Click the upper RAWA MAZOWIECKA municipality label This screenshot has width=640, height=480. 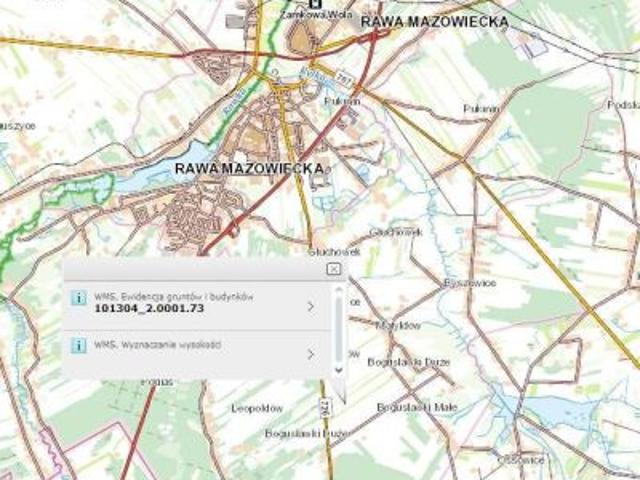pyautogui.click(x=435, y=22)
